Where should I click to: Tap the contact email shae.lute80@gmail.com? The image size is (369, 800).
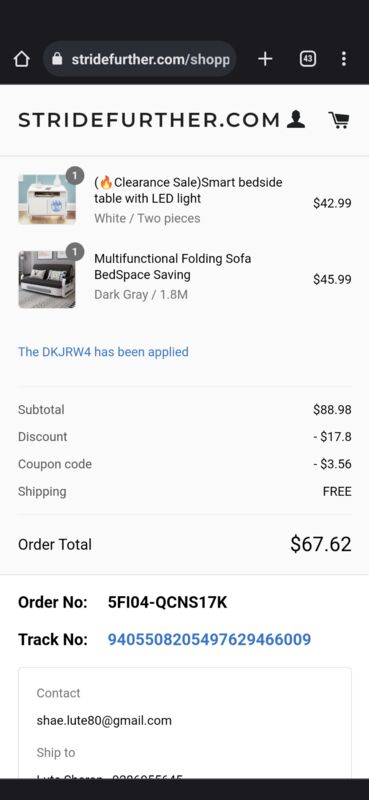[x=104, y=720]
